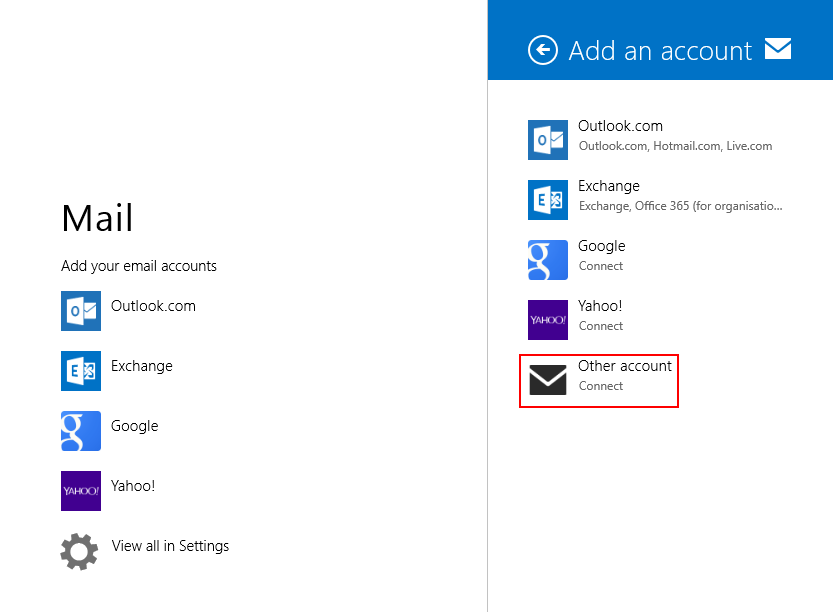Click Exchange, Office 365 description text
The height and width of the screenshot is (612, 833).
click(x=681, y=206)
